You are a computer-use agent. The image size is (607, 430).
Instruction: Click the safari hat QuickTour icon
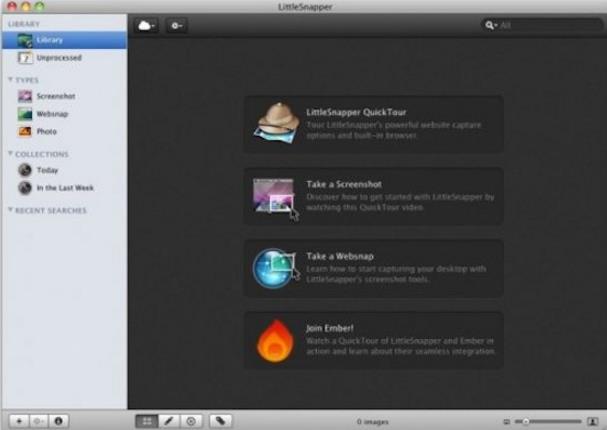(277, 123)
